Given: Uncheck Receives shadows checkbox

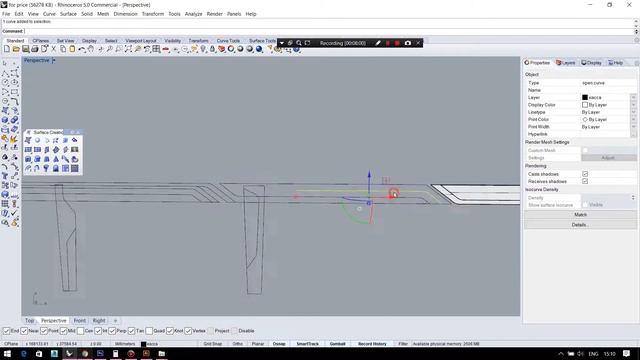Looking at the screenshot, I should [585, 181].
